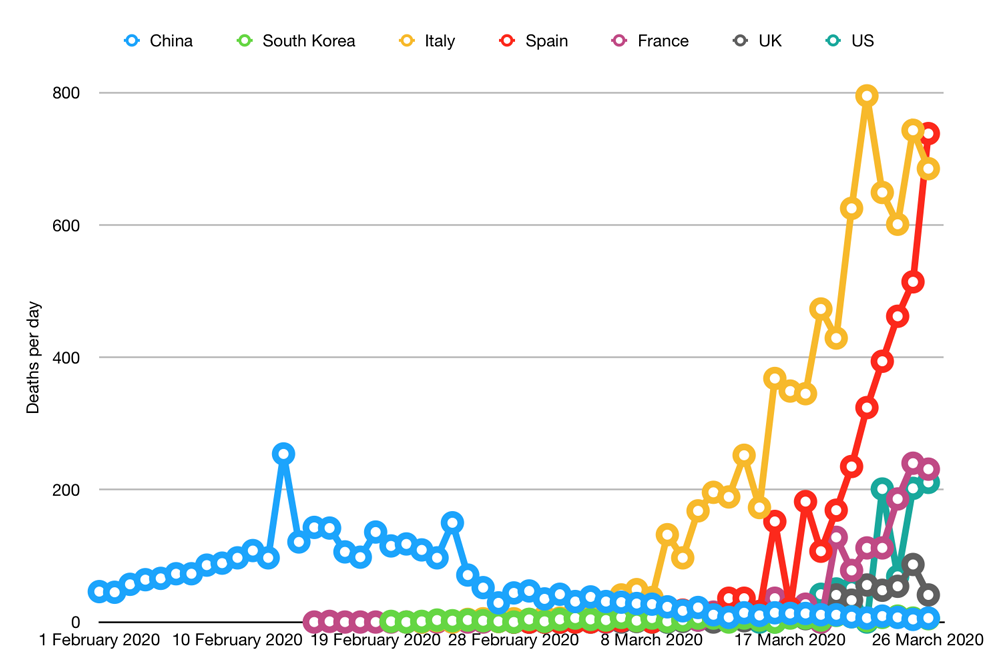Click China's spike data point above 200
Screen dimensions: 1000x665
[283, 454]
